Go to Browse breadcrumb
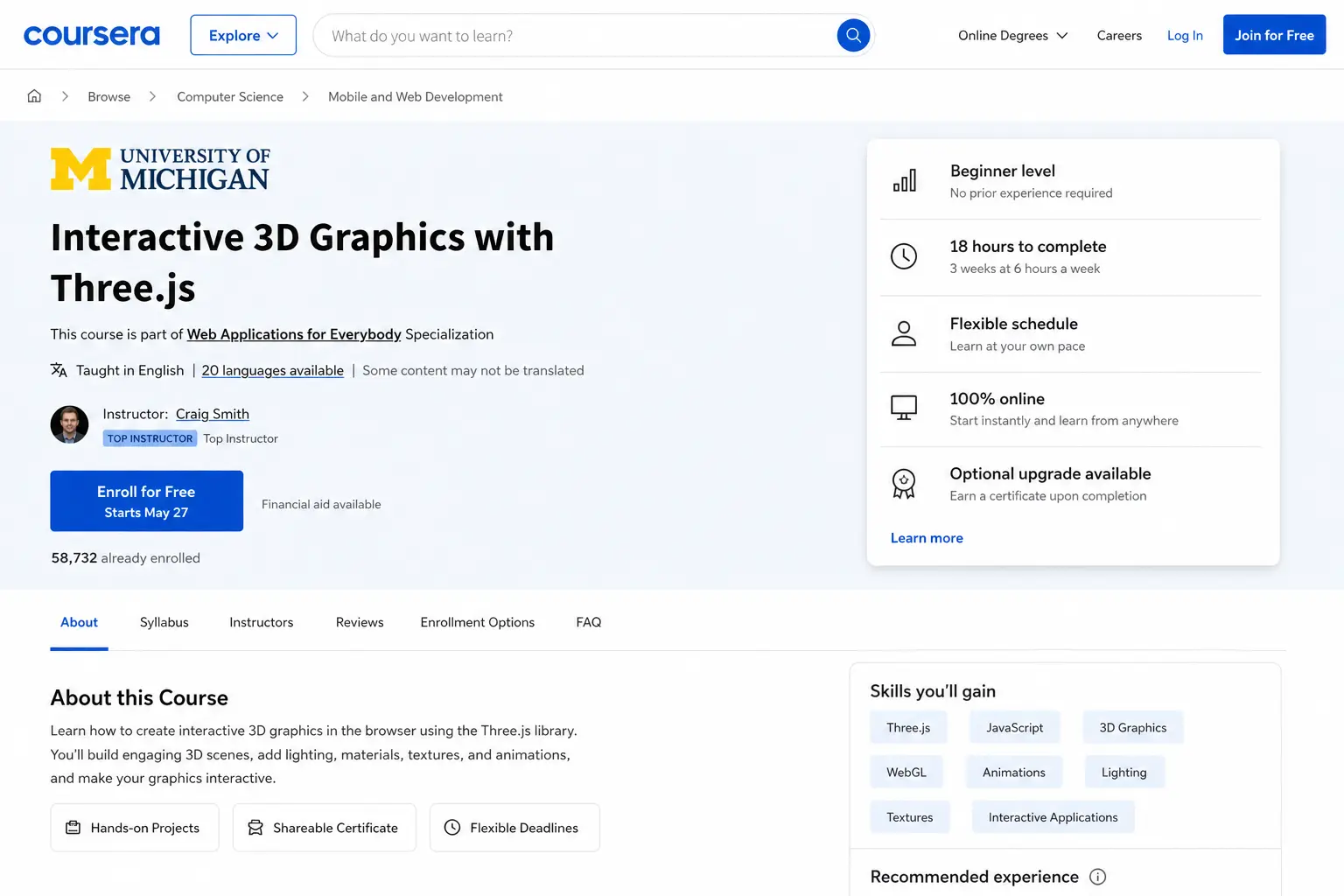 pyautogui.click(x=108, y=96)
